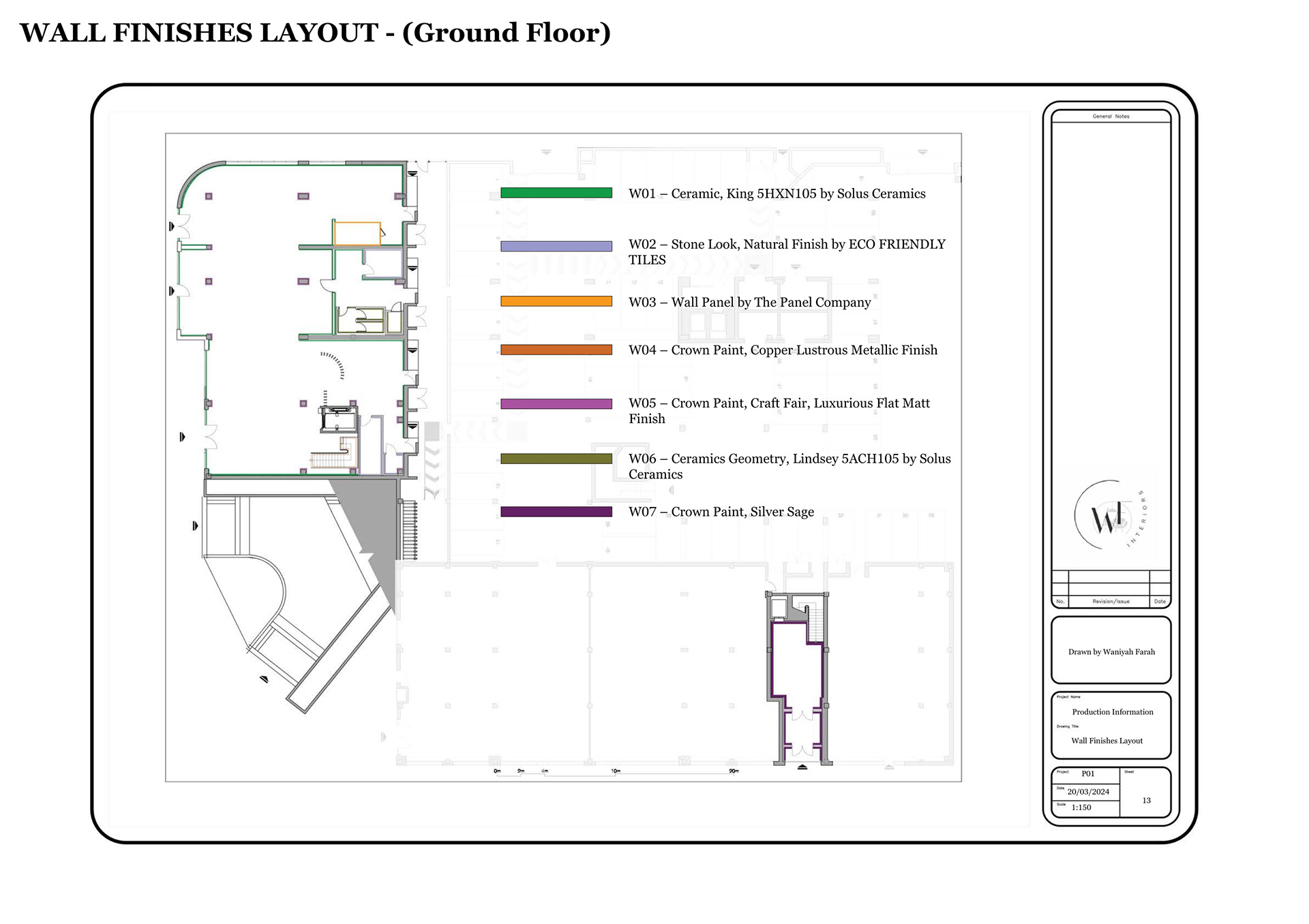Click the W07 dark purple Silver Sage swatch

click(x=556, y=512)
